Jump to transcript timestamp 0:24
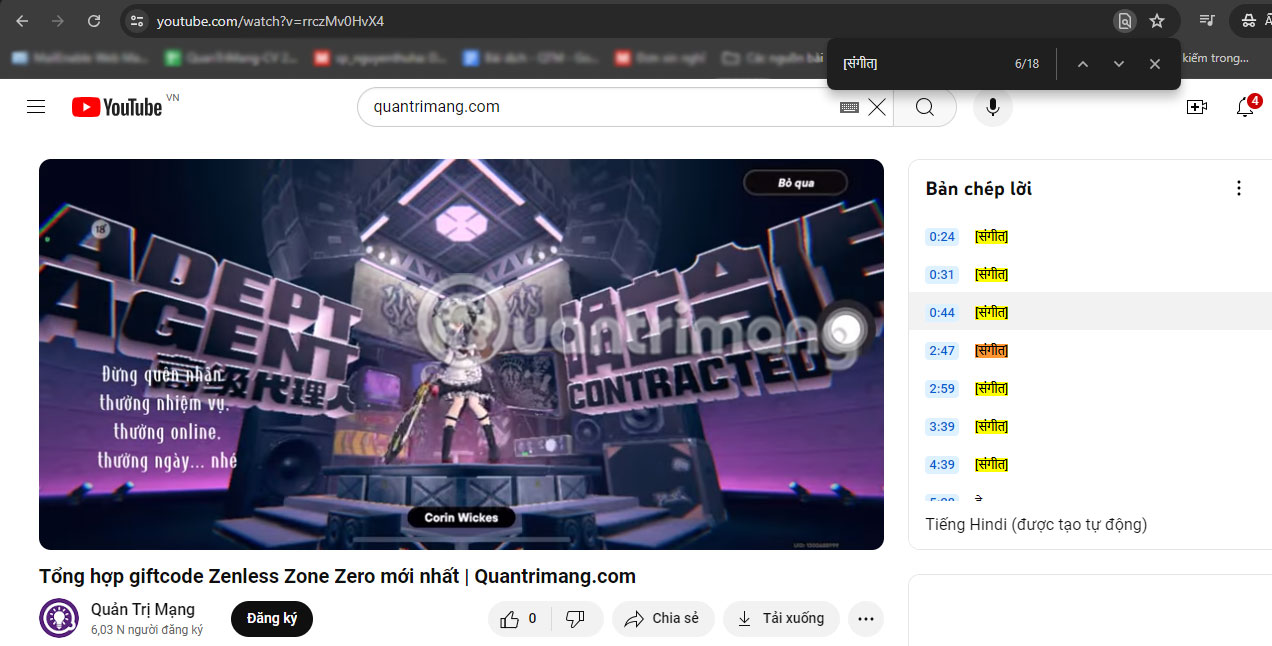1272x646 pixels. click(x=942, y=237)
